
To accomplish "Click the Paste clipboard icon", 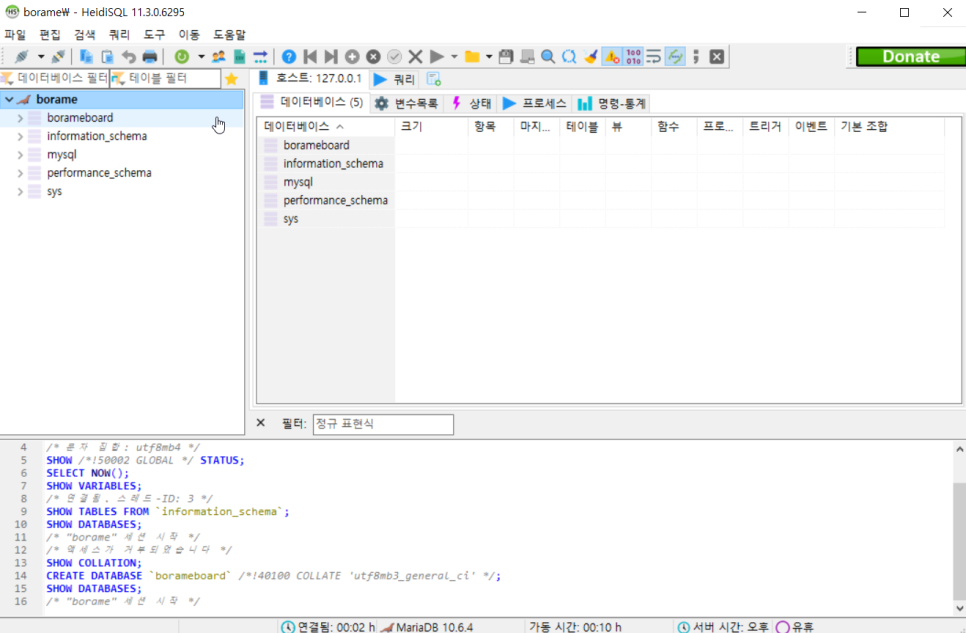I will [107, 57].
